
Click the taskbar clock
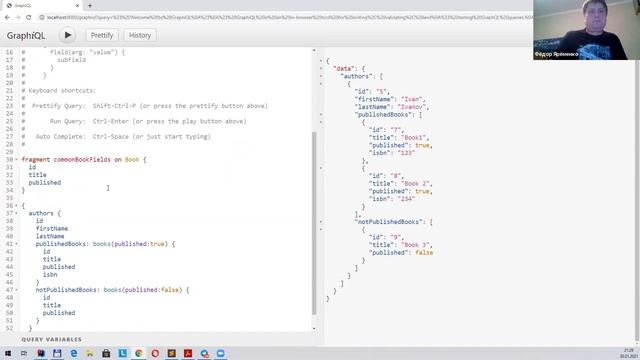(629, 353)
